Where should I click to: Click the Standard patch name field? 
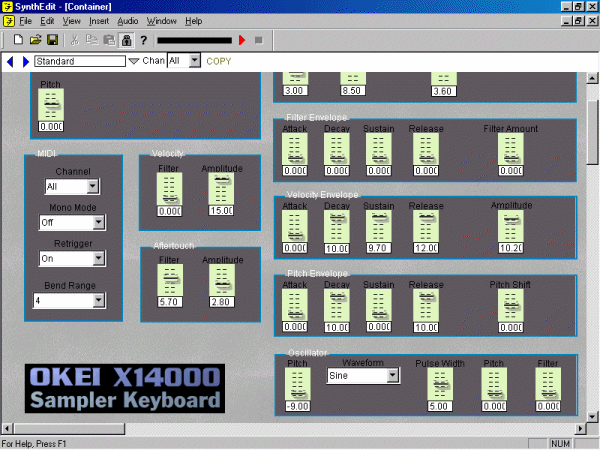point(79,61)
